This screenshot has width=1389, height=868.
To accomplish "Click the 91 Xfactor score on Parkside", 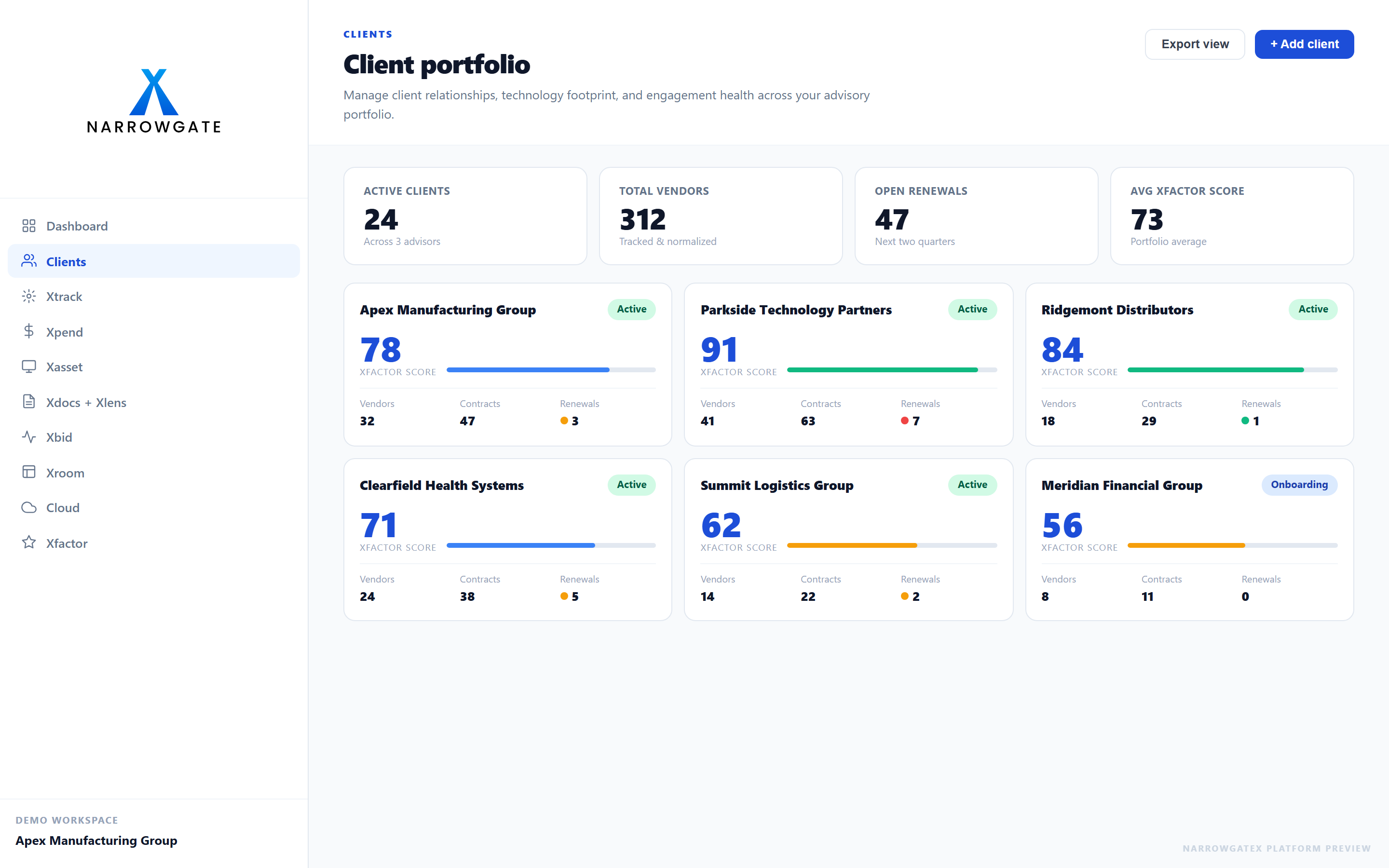I will pos(719,350).
